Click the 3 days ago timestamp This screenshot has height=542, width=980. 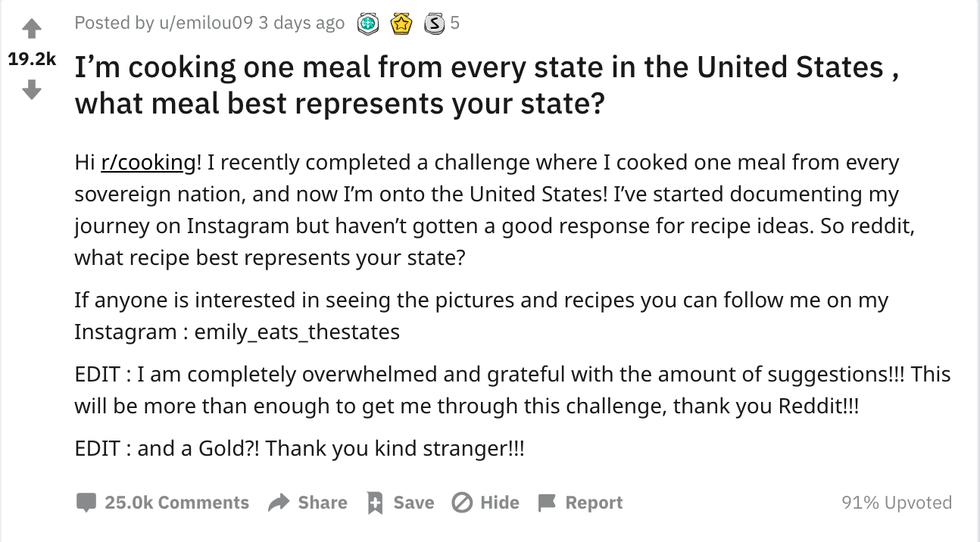(x=301, y=23)
